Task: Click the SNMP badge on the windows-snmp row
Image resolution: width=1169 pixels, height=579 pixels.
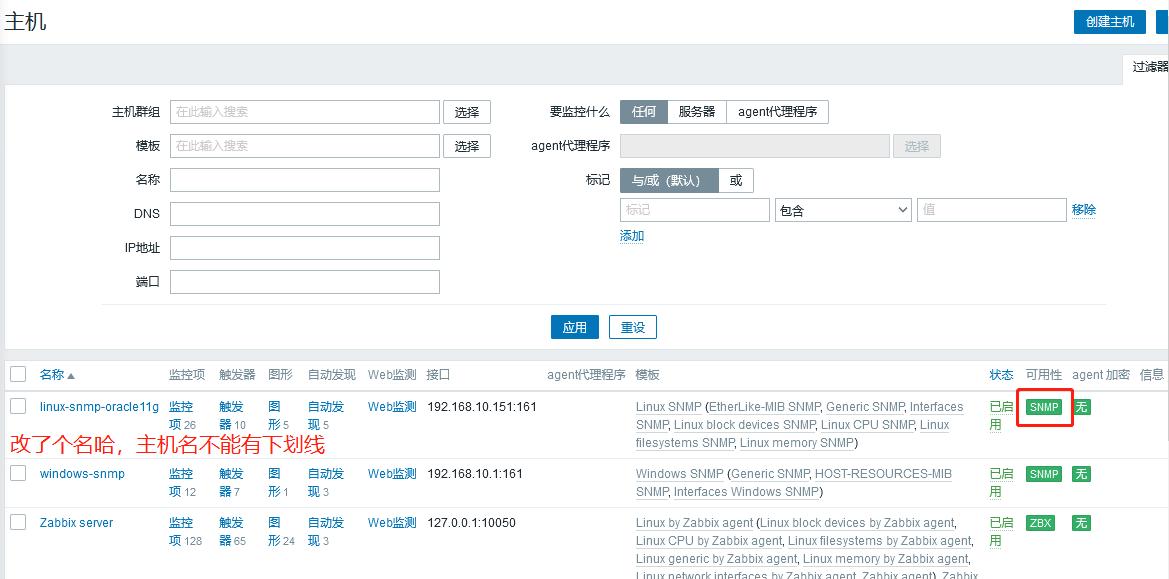Action: coord(1043,474)
